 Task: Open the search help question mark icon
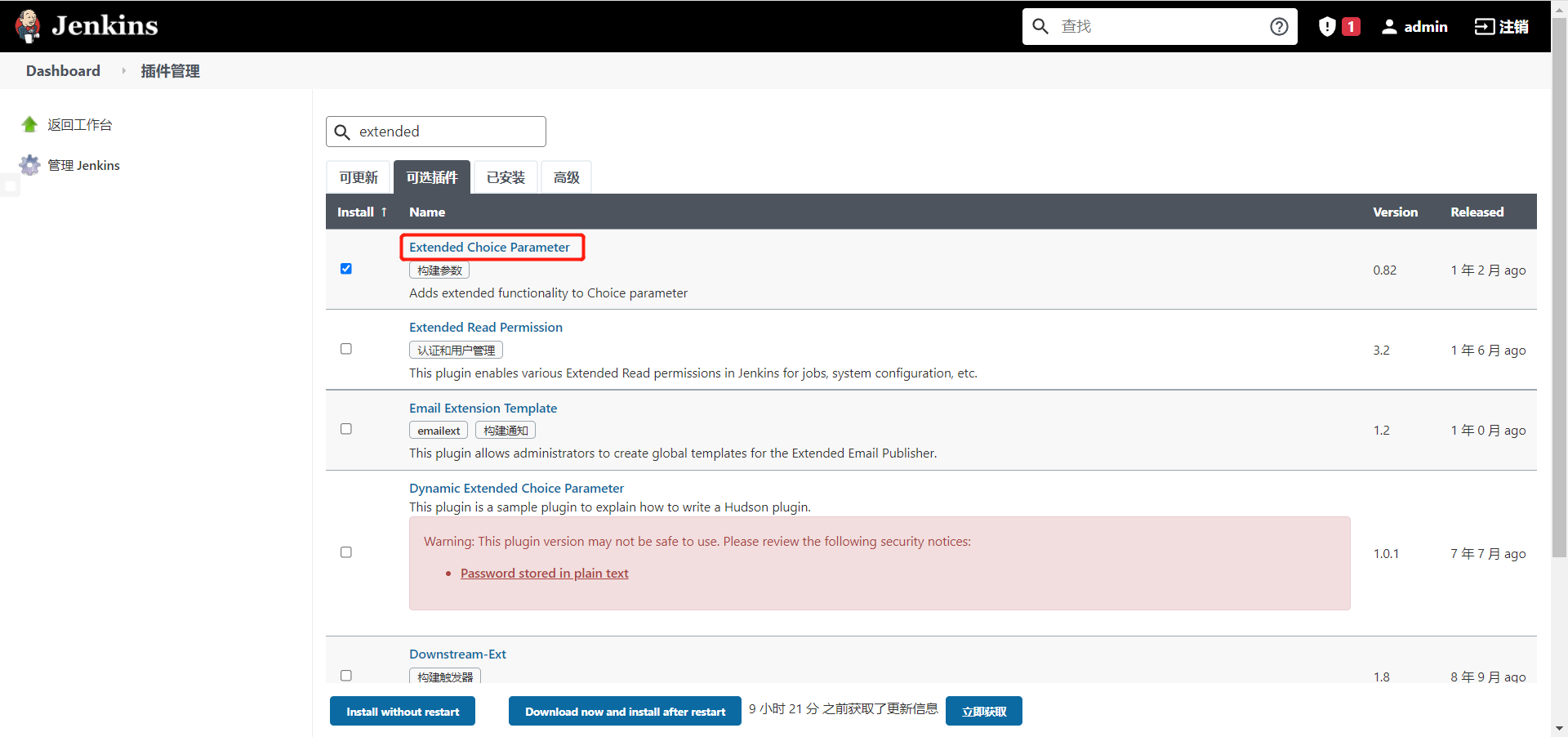pyautogui.click(x=1279, y=26)
